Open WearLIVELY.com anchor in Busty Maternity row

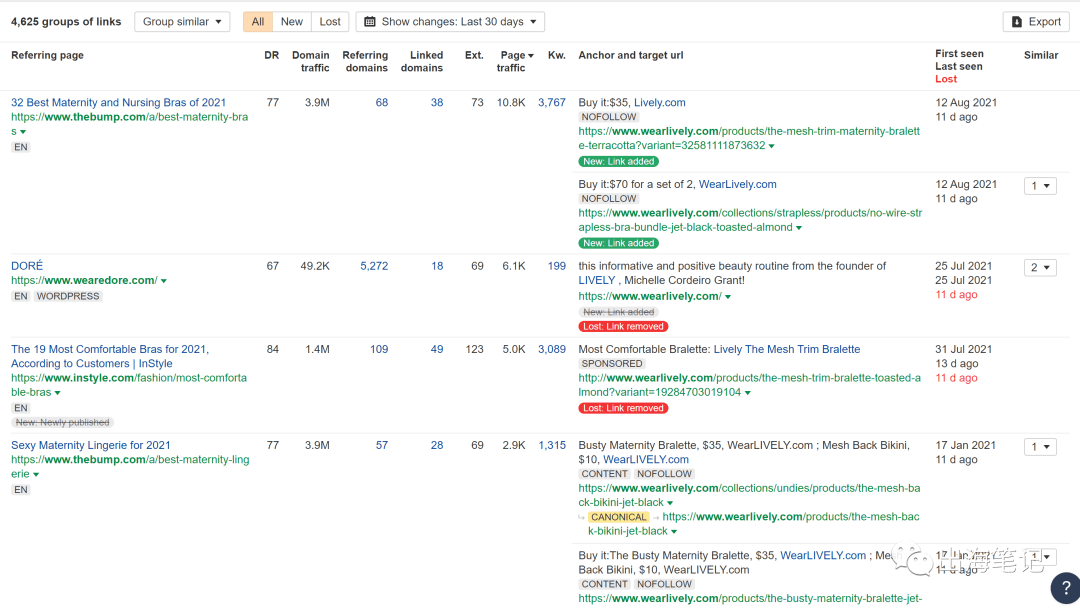pyautogui.click(x=645, y=459)
